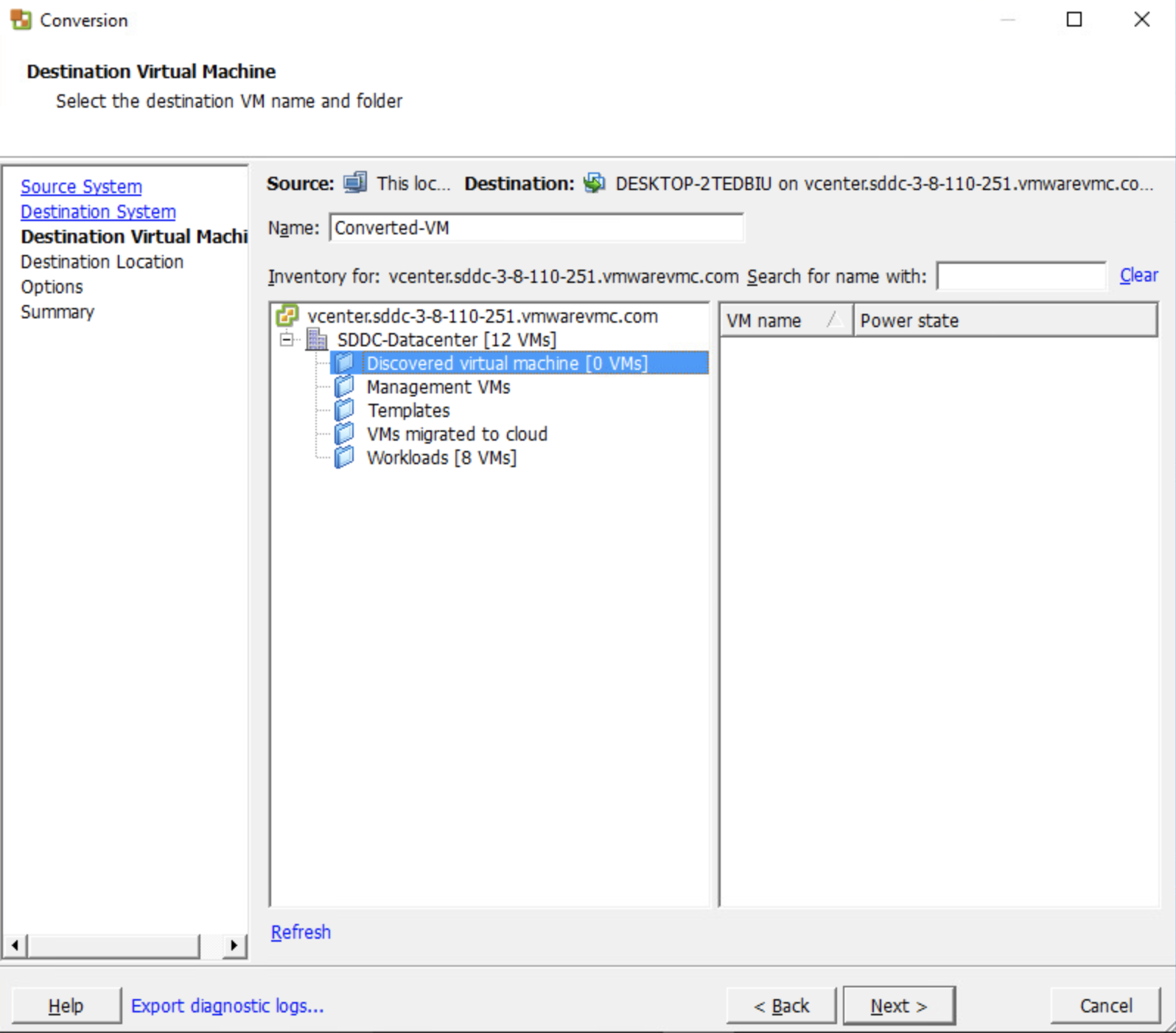Go back with the Back button
Image resolution: width=1176 pixels, height=1033 pixels.
[781, 1006]
